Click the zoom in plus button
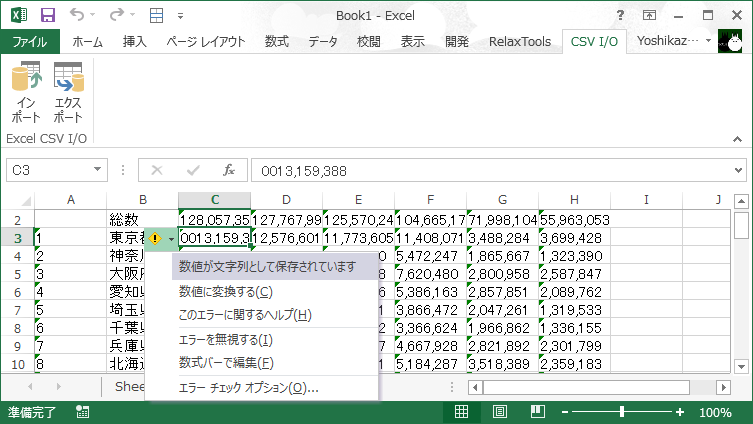The image size is (753, 424). 680,412
